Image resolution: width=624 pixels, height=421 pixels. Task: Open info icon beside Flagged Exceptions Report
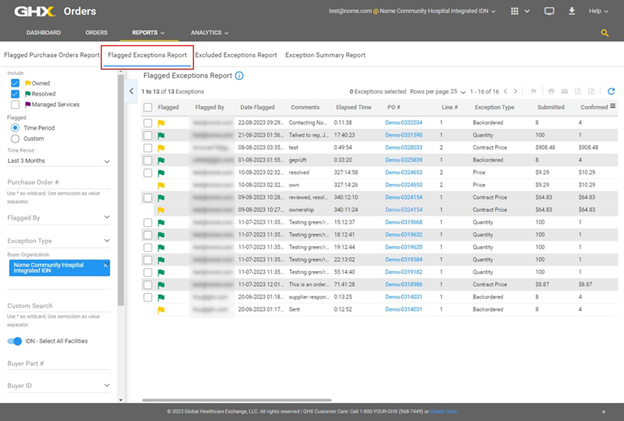240,75
